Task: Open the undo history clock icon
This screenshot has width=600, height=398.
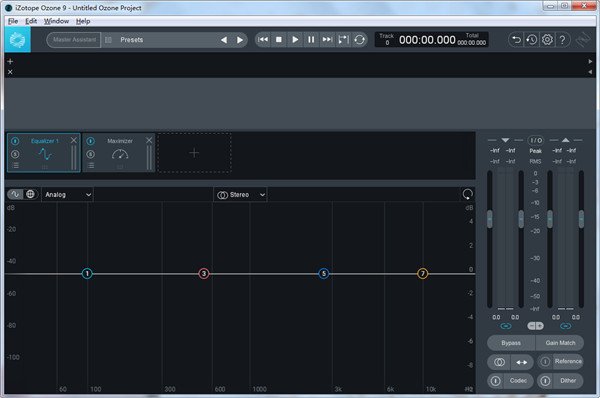Action: click(532, 39)
